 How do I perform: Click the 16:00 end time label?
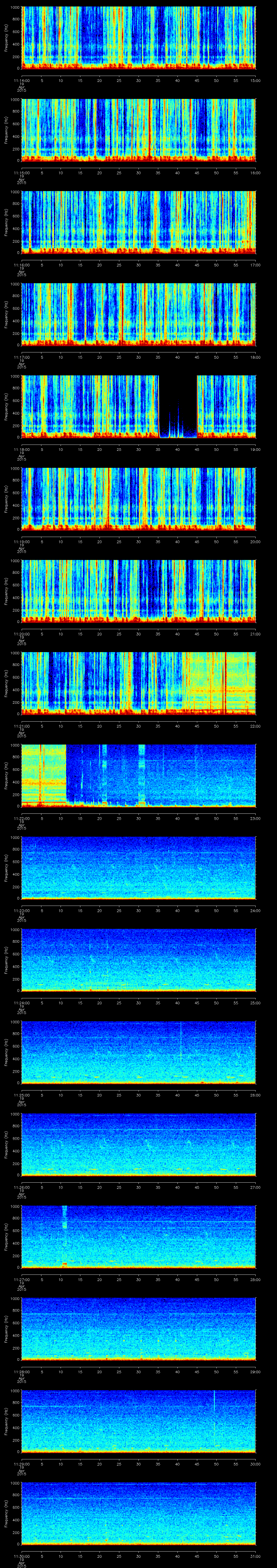[256, 173]
